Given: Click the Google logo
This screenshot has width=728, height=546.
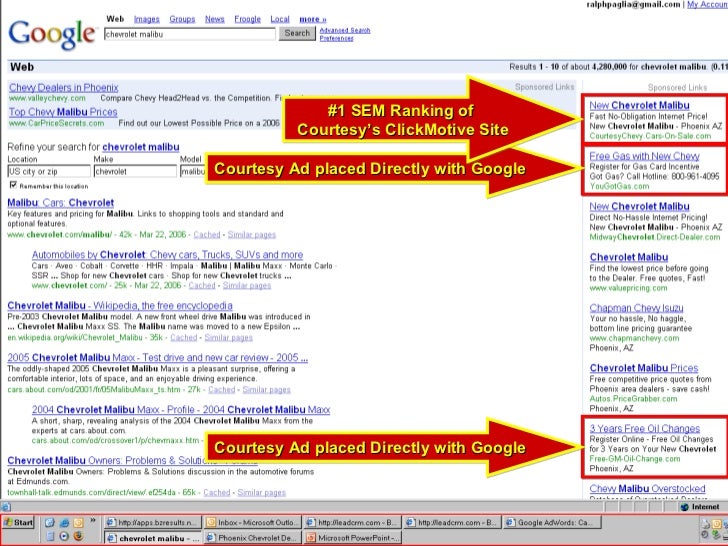Looking at the screenshot, I should click(x=50, y=36).
